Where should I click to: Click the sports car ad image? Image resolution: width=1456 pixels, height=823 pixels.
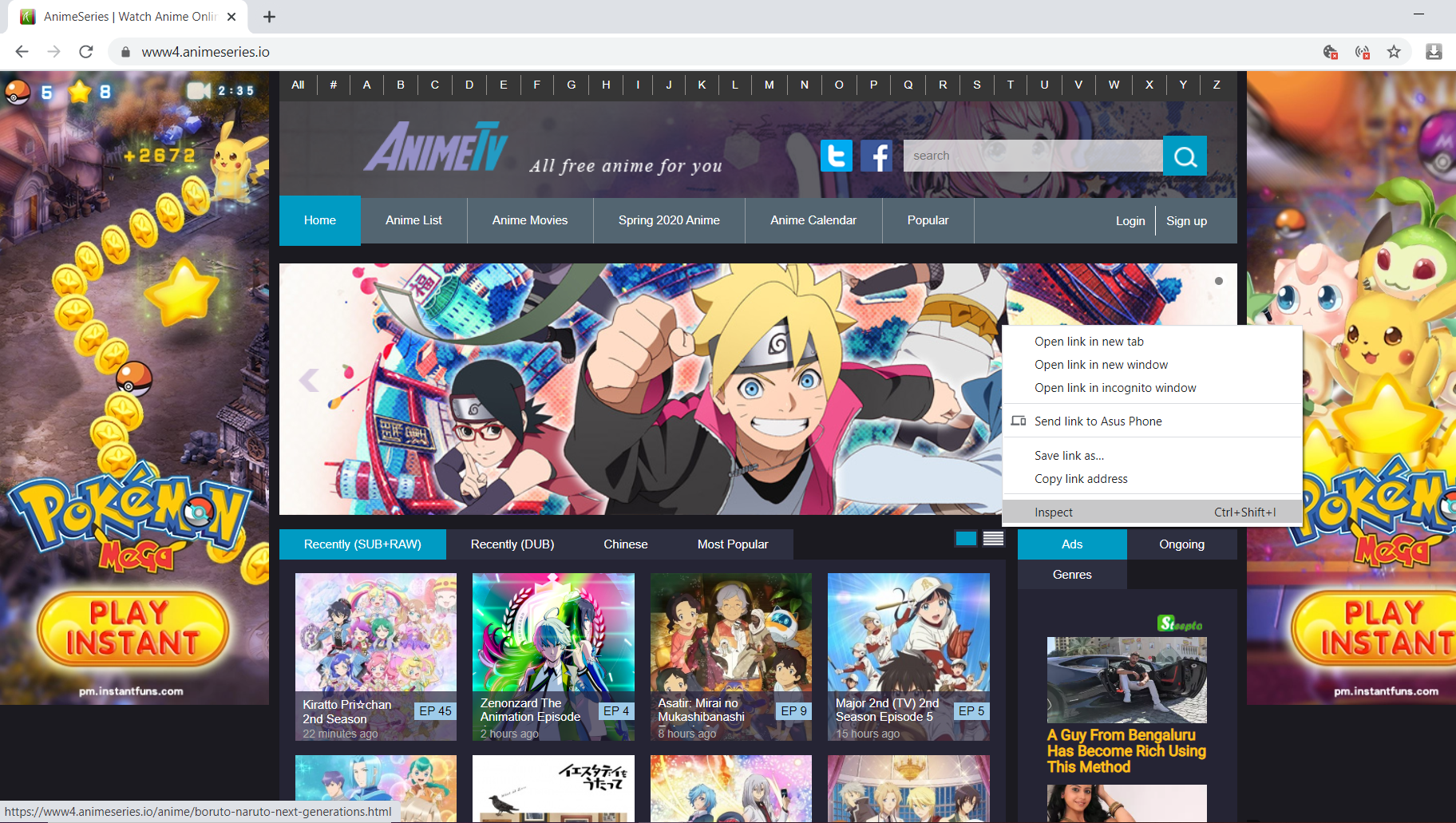1126,679
